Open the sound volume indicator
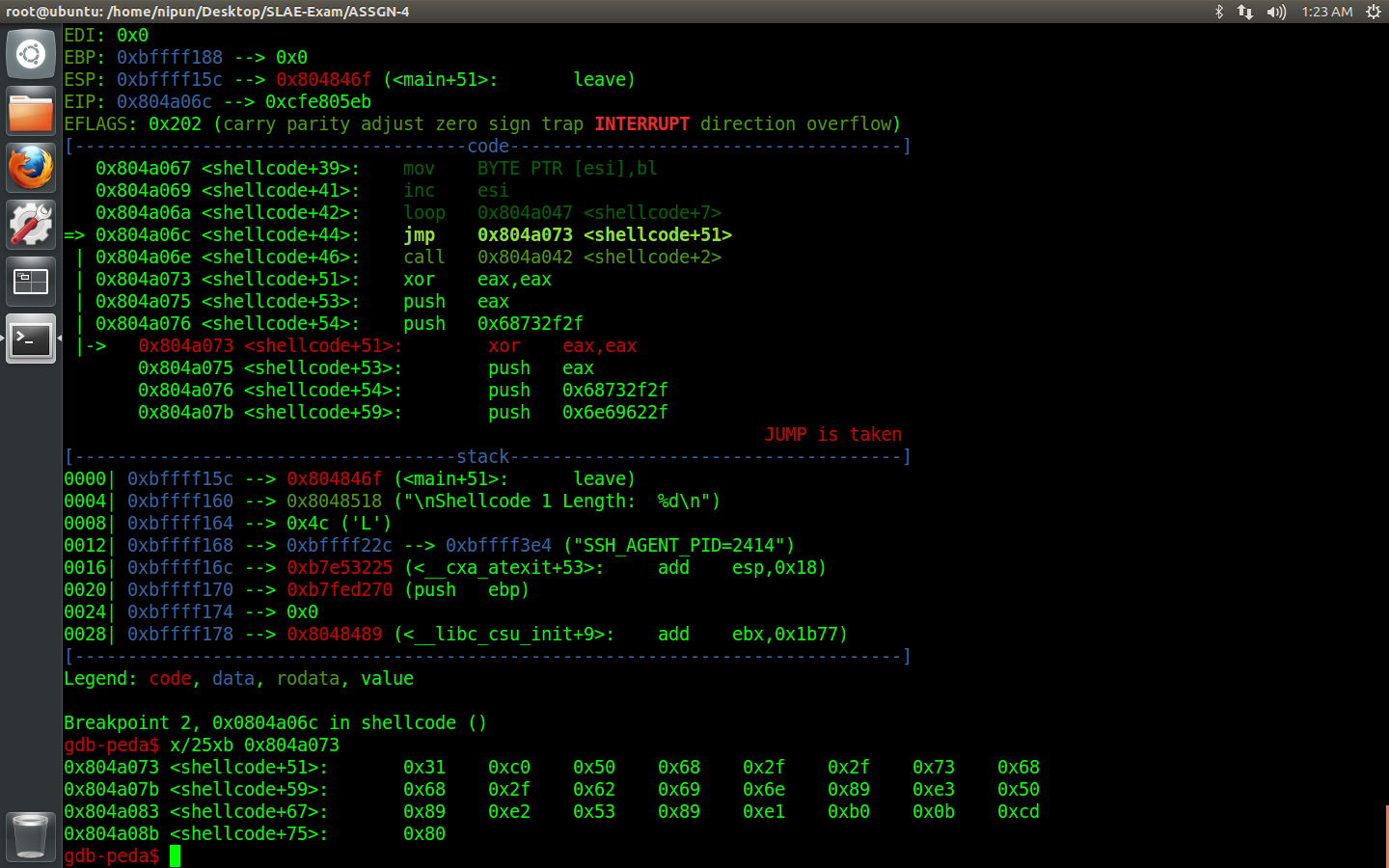The image size is (1389, 868). pyautogui.click(x=1276, y=12)
